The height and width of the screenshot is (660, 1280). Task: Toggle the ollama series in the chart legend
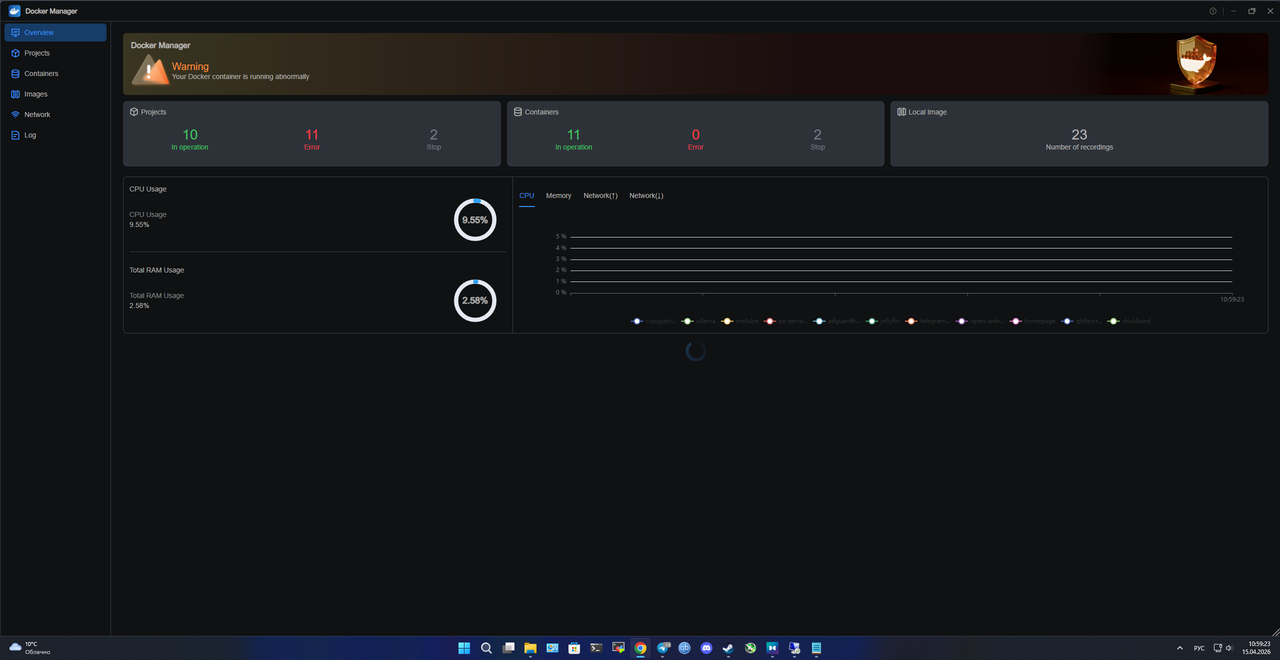pyautogui.click(x=698, y=321)
